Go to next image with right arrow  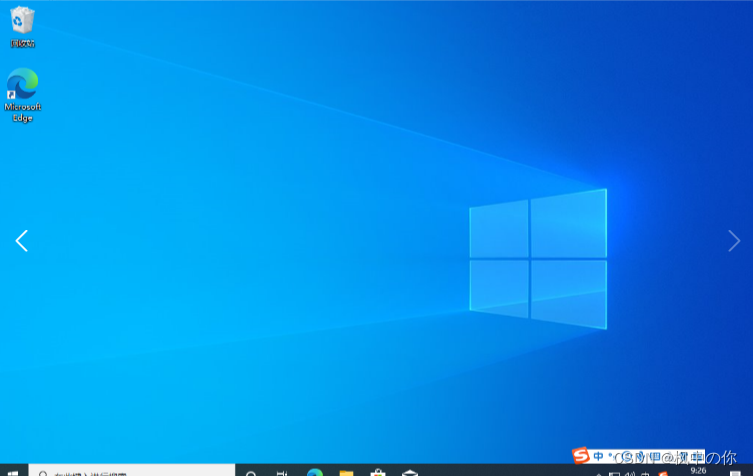(x=734, y=241)
